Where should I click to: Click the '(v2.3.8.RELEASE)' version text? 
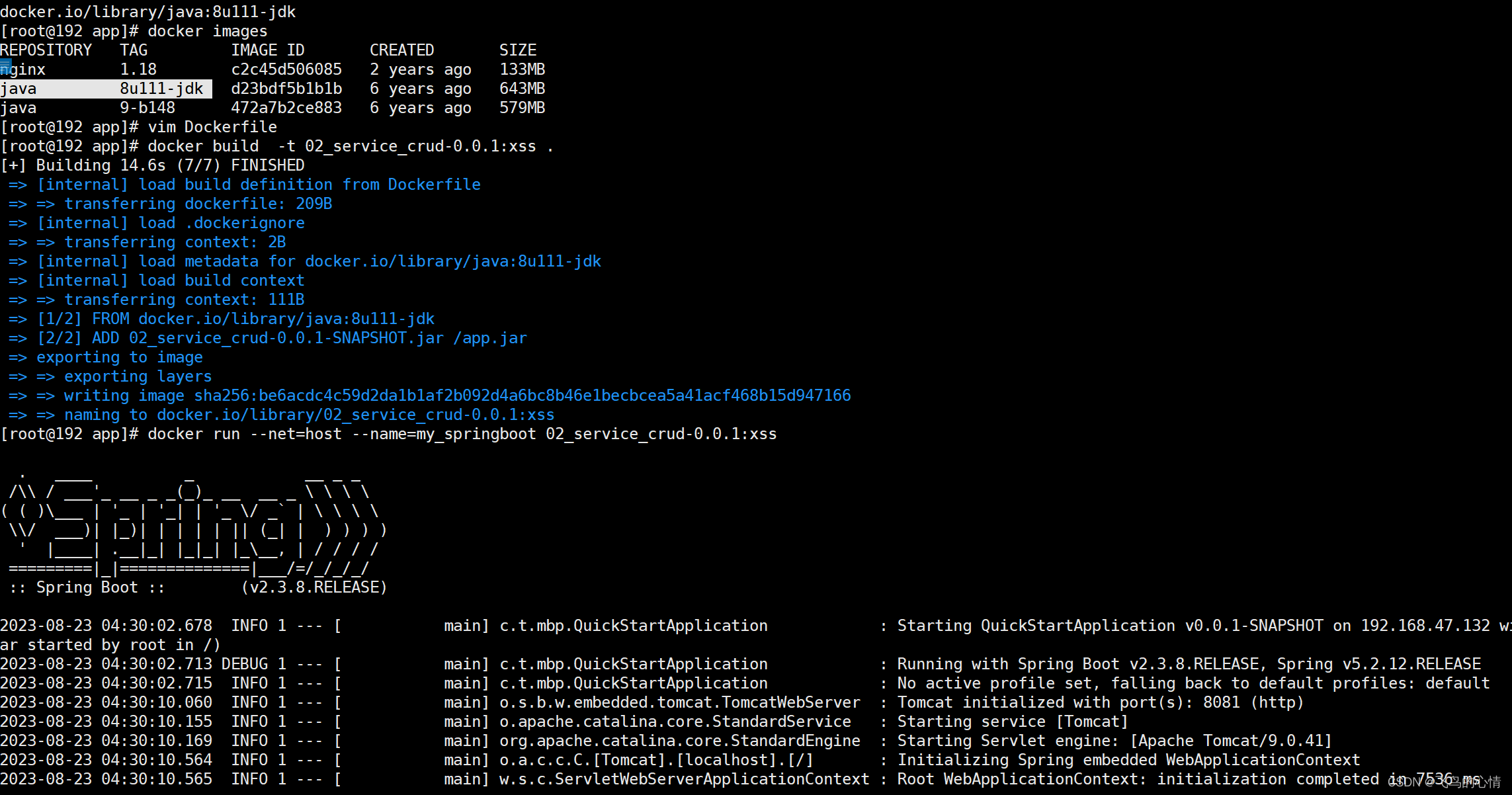point(314,587)
